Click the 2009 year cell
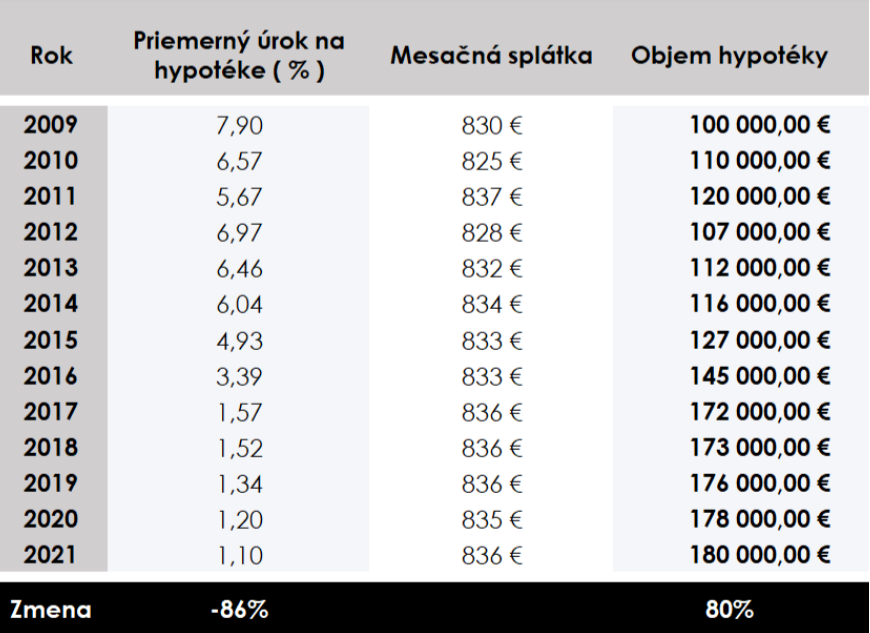Viewport: 870px width, 633px height. (51, 125)
